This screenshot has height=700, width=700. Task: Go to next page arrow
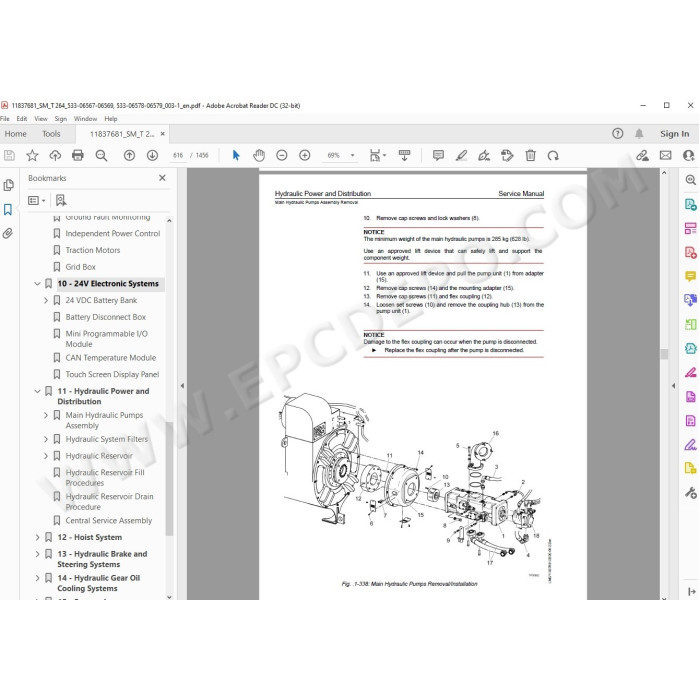pos(152,155)
